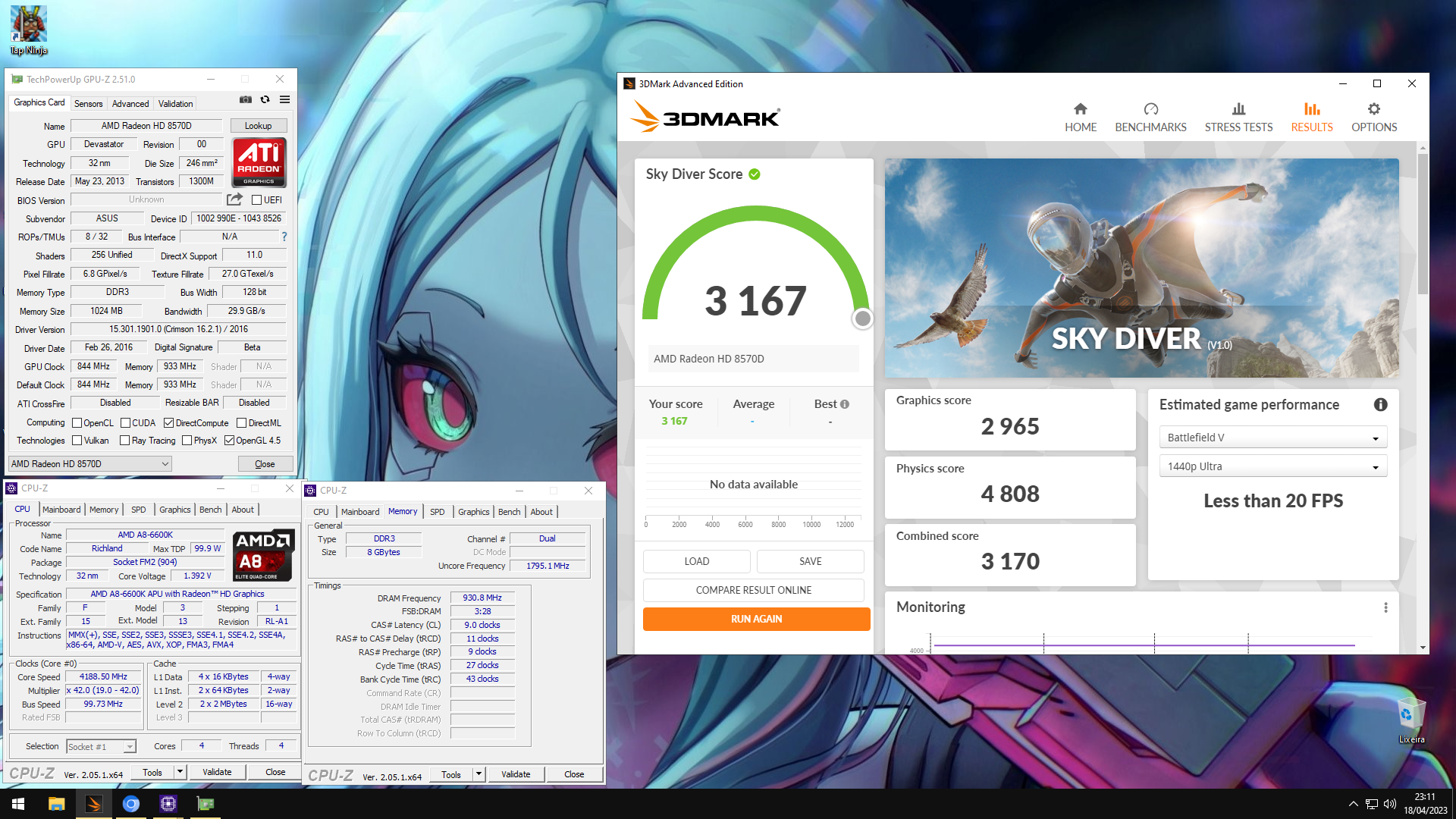Open Monitoring panel three-dot menu
Image resolution: width=1456 pixels, height=819 pixels.
(x=1385, y=607)
